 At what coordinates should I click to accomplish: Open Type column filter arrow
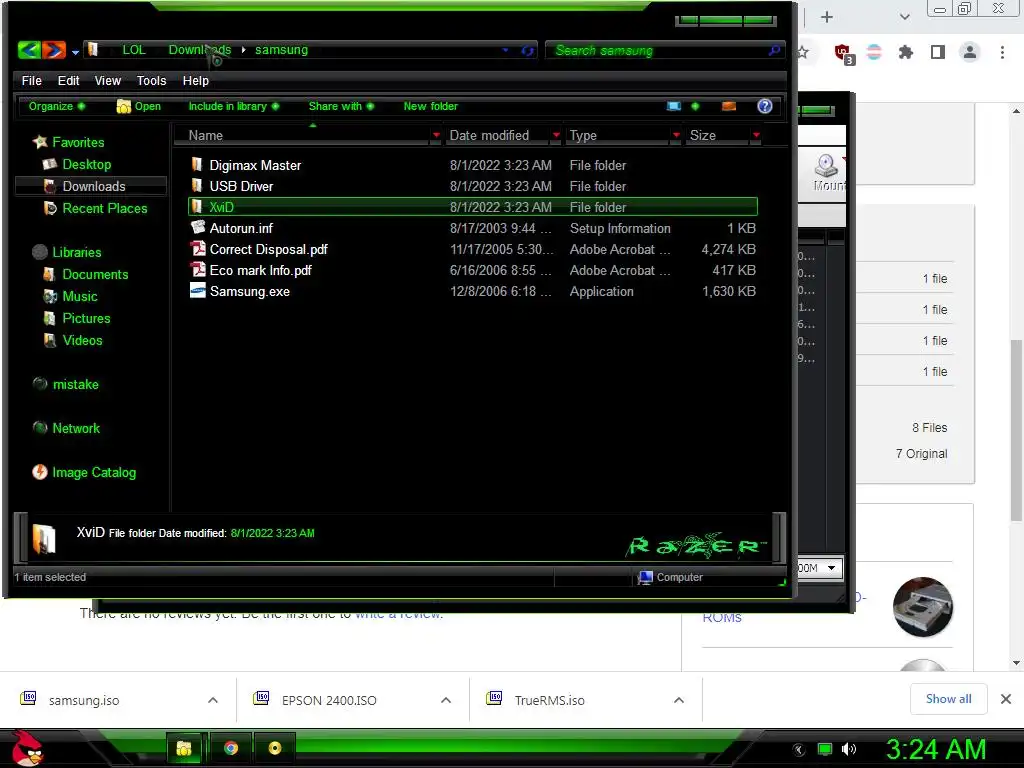point(676,135)
